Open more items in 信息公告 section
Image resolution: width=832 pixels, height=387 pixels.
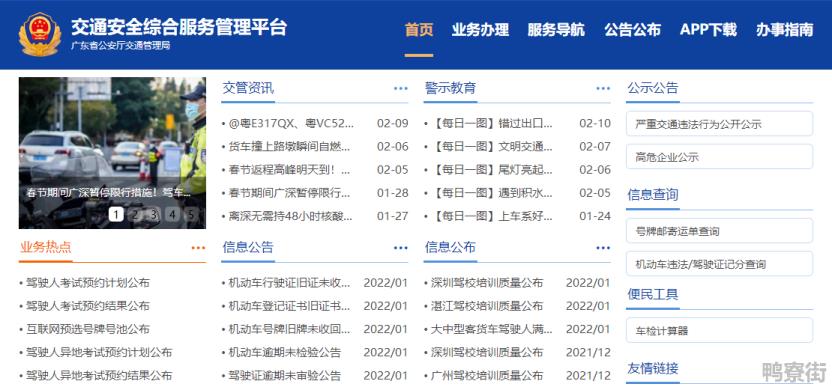[x=401, y=248]
